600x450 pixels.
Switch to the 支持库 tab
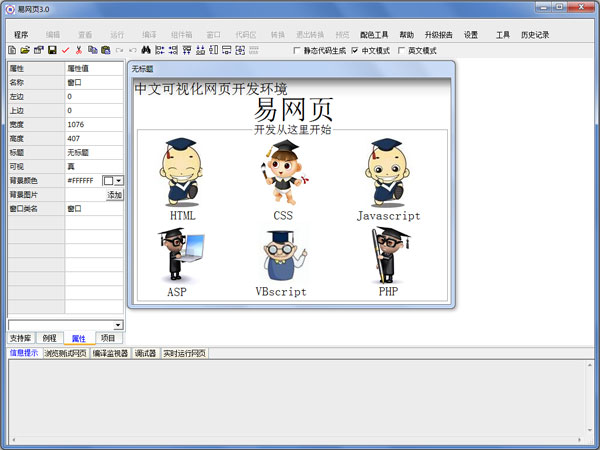pyautogui.click(x=20, y=338)
